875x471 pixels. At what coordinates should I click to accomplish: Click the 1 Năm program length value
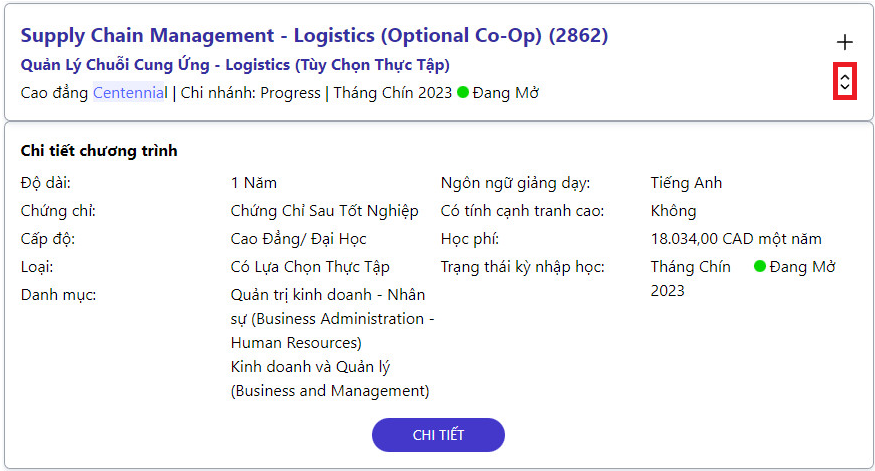point(253,183)
